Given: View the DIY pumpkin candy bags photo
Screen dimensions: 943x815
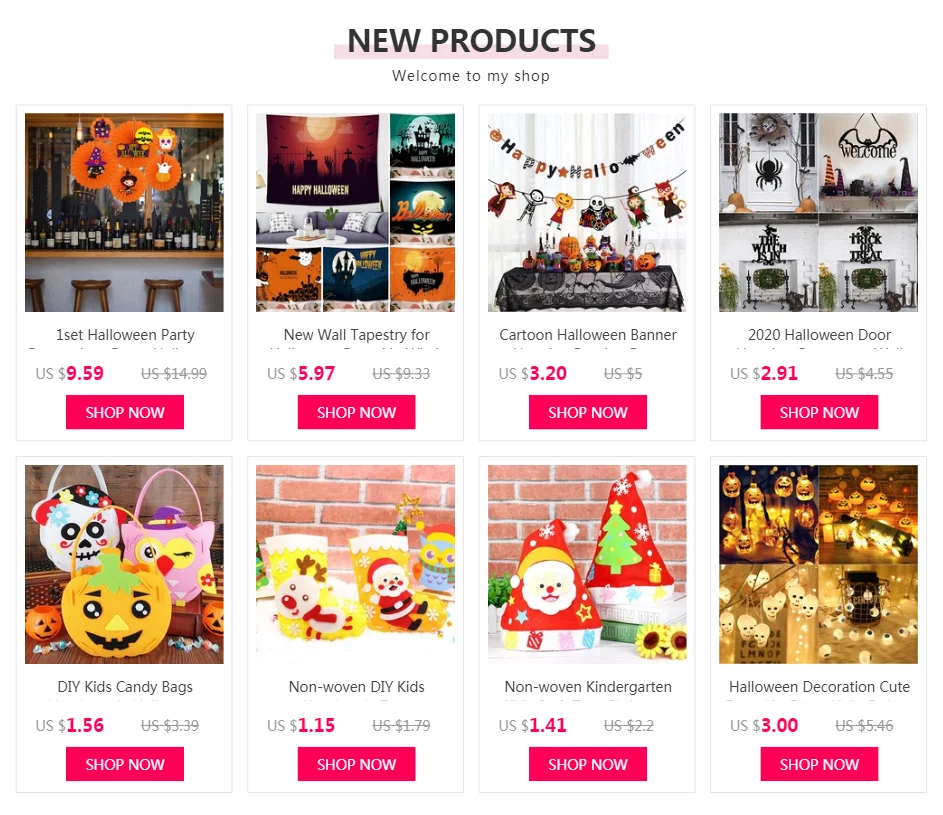Looking at the screenshot, I should 124,564.
